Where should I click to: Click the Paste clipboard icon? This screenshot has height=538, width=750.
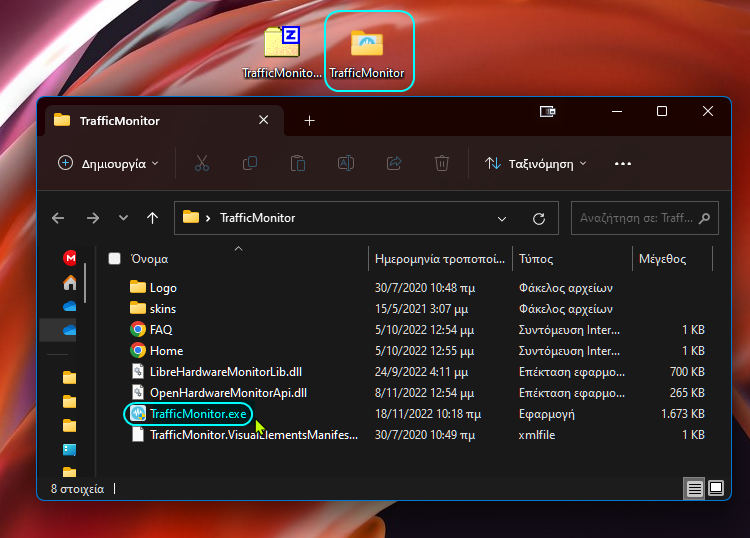(298, 164)
